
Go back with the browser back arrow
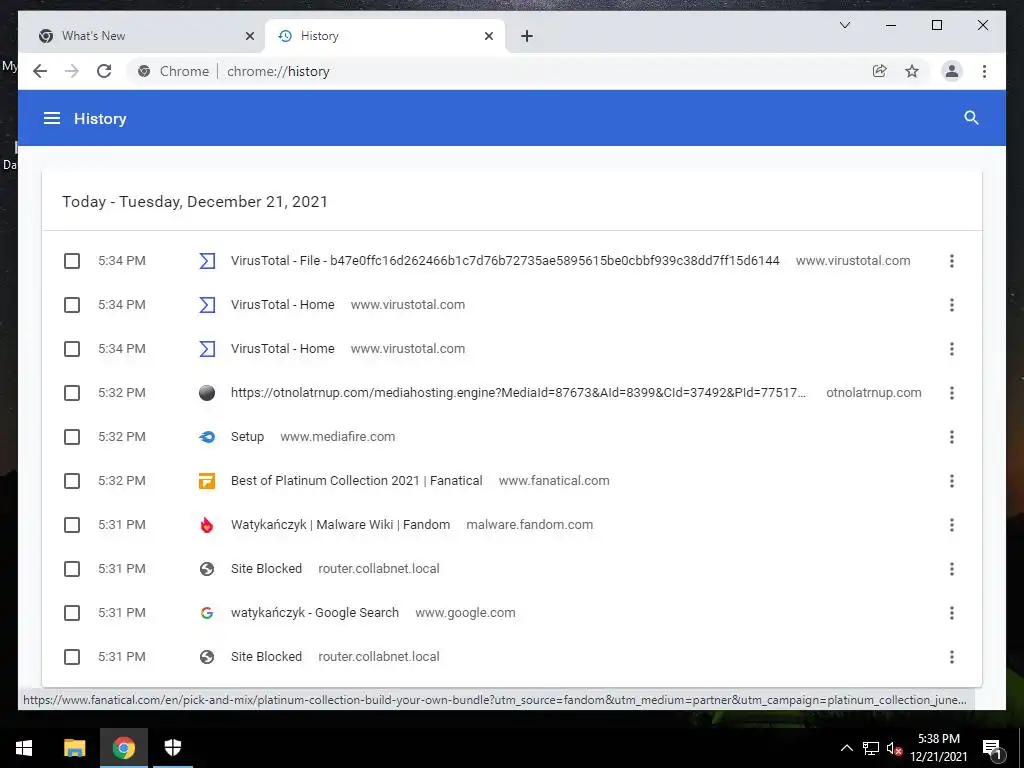[x=40, y=71]
